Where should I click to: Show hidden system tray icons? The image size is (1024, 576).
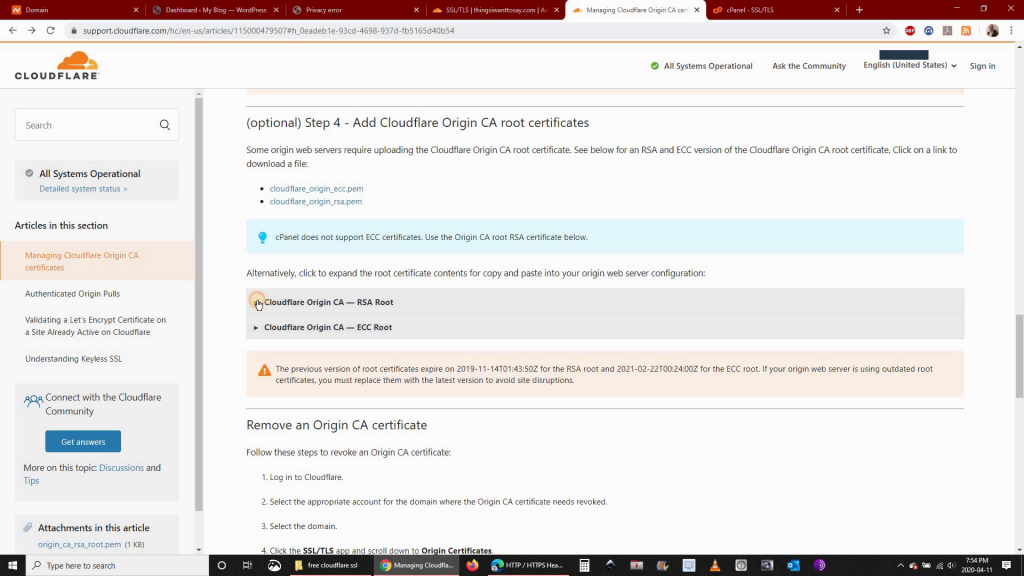(x=901, y=566)
